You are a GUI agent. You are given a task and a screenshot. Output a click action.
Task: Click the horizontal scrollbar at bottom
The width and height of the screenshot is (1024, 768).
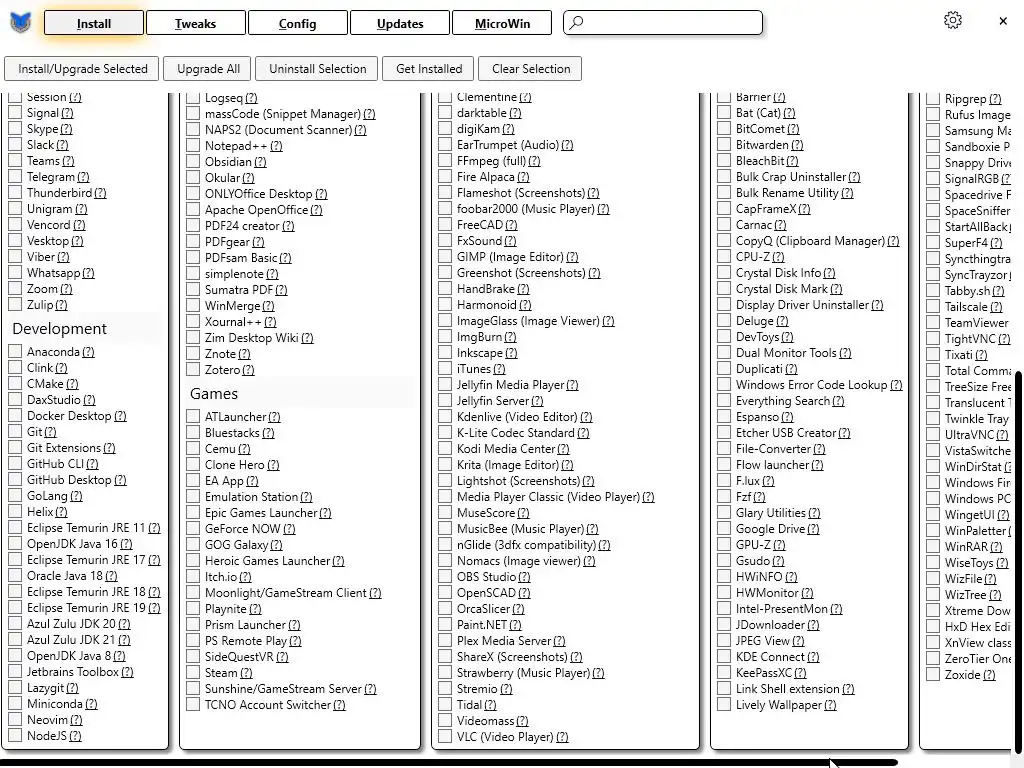pos(451,762)
